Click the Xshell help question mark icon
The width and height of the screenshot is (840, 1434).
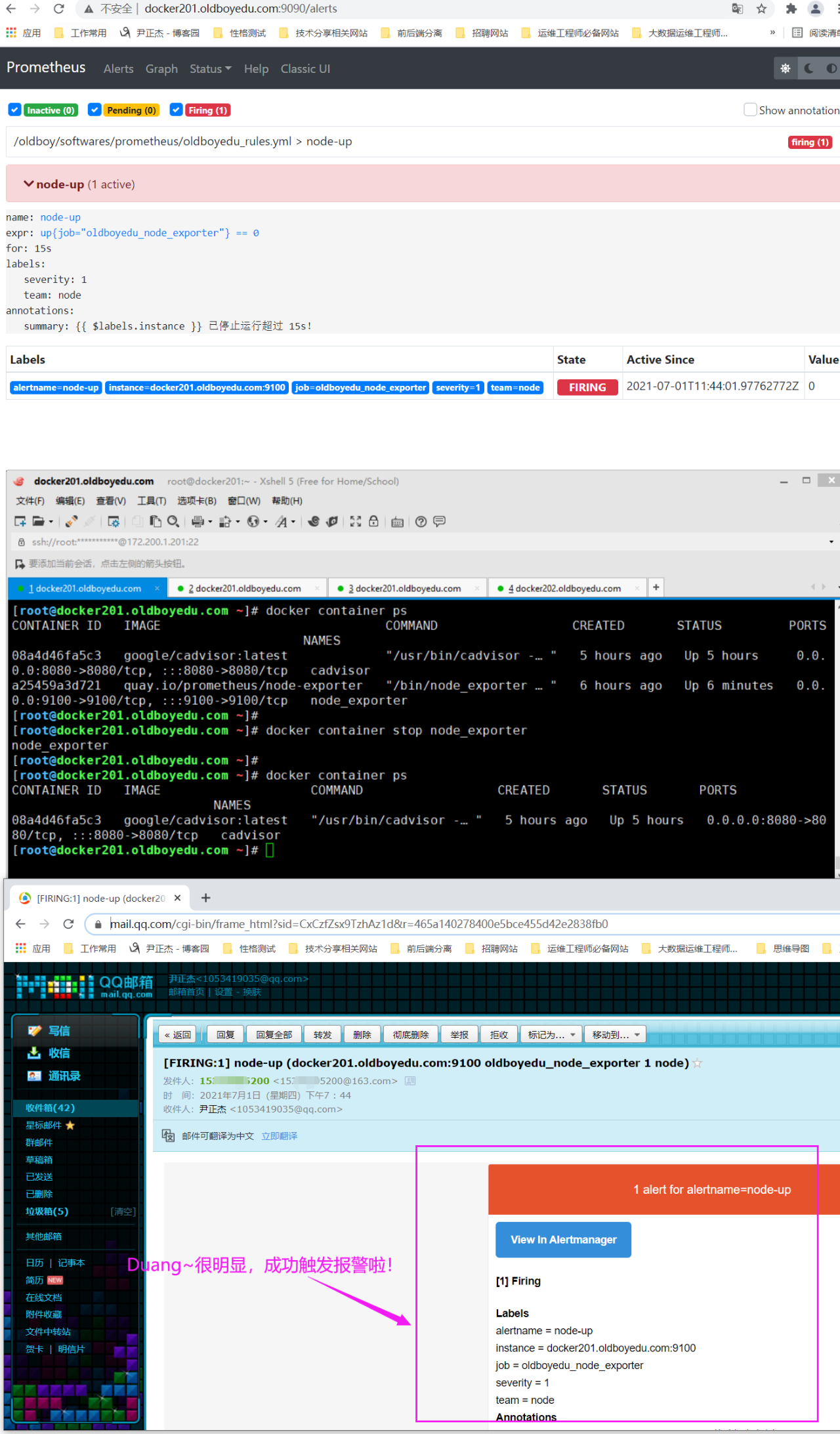click(x=421, y=522)
